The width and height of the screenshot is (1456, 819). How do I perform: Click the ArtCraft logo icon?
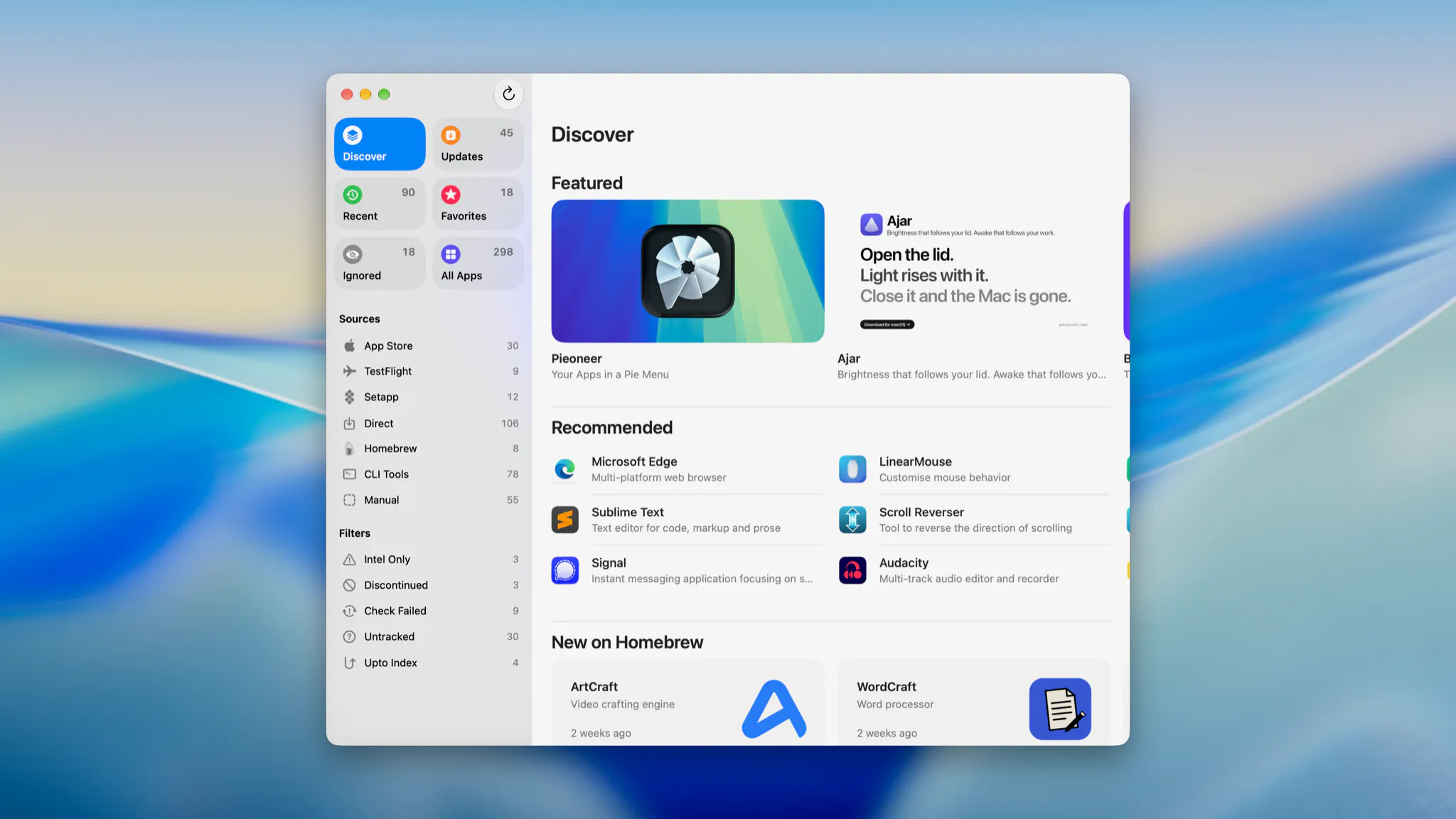(774, 709)
